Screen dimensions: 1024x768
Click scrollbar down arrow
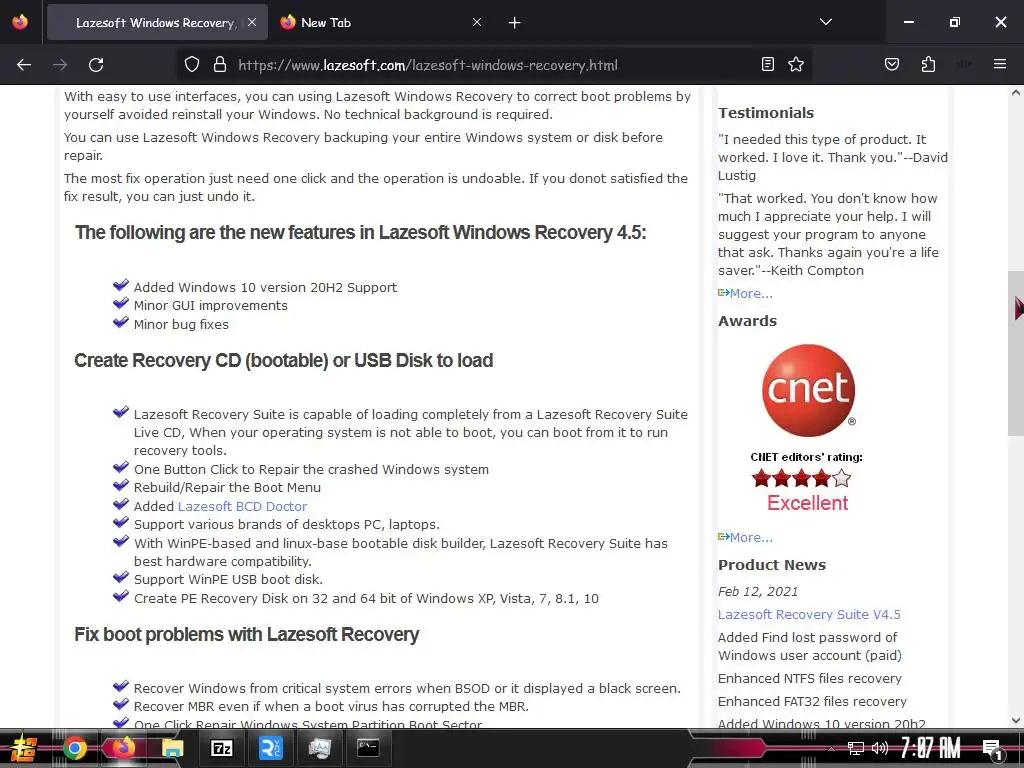tap(1016, 720)
